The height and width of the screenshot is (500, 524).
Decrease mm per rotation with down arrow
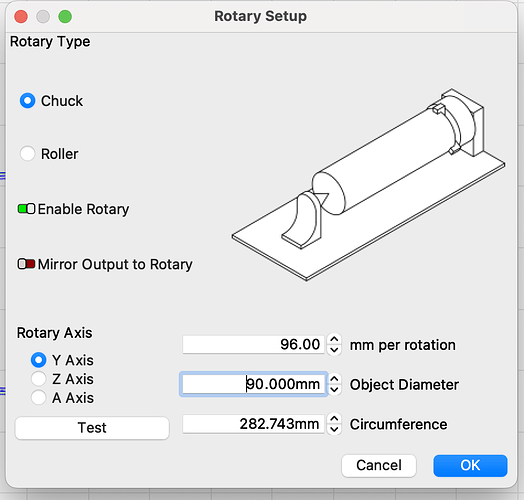[334, 350]
